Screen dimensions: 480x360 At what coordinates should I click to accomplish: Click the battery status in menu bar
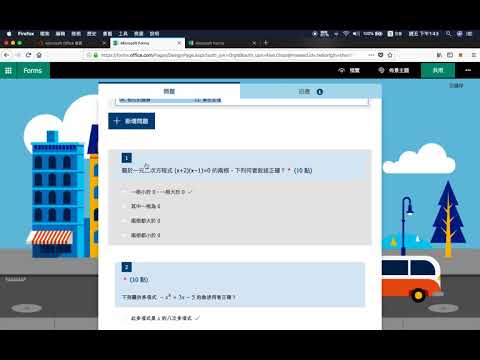click(x=373, y=34)
